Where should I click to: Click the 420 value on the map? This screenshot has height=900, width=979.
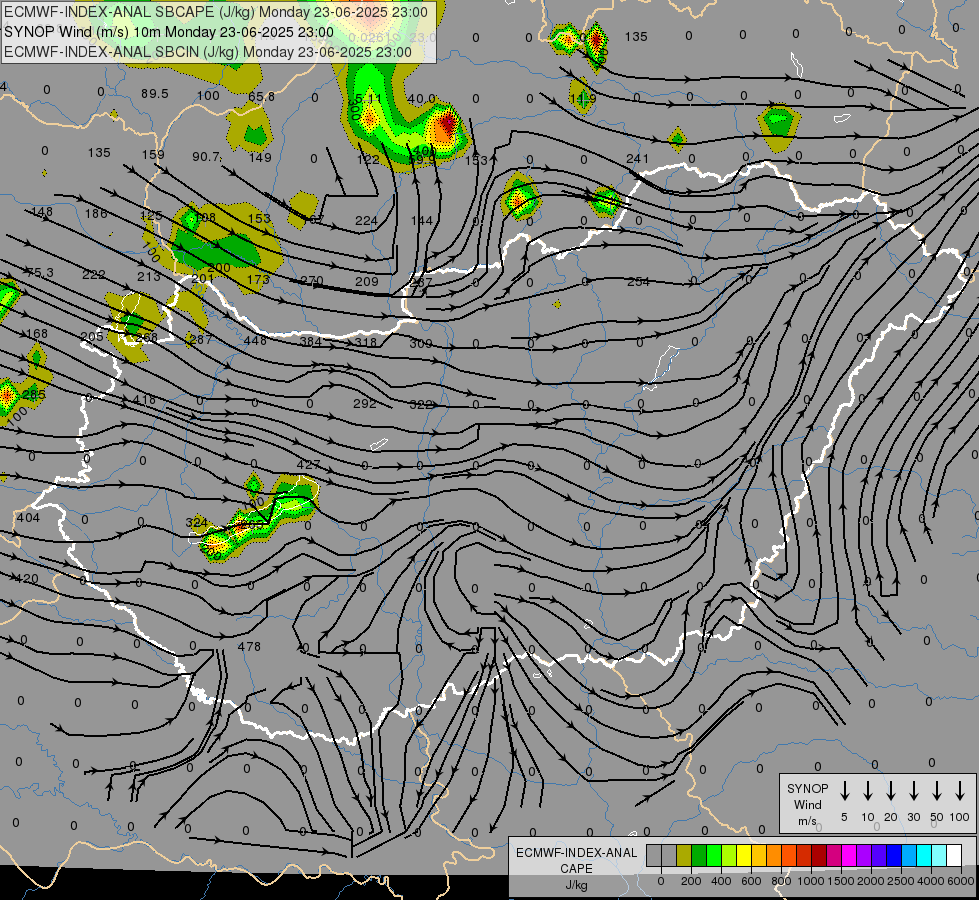click(x=27, y=578)
